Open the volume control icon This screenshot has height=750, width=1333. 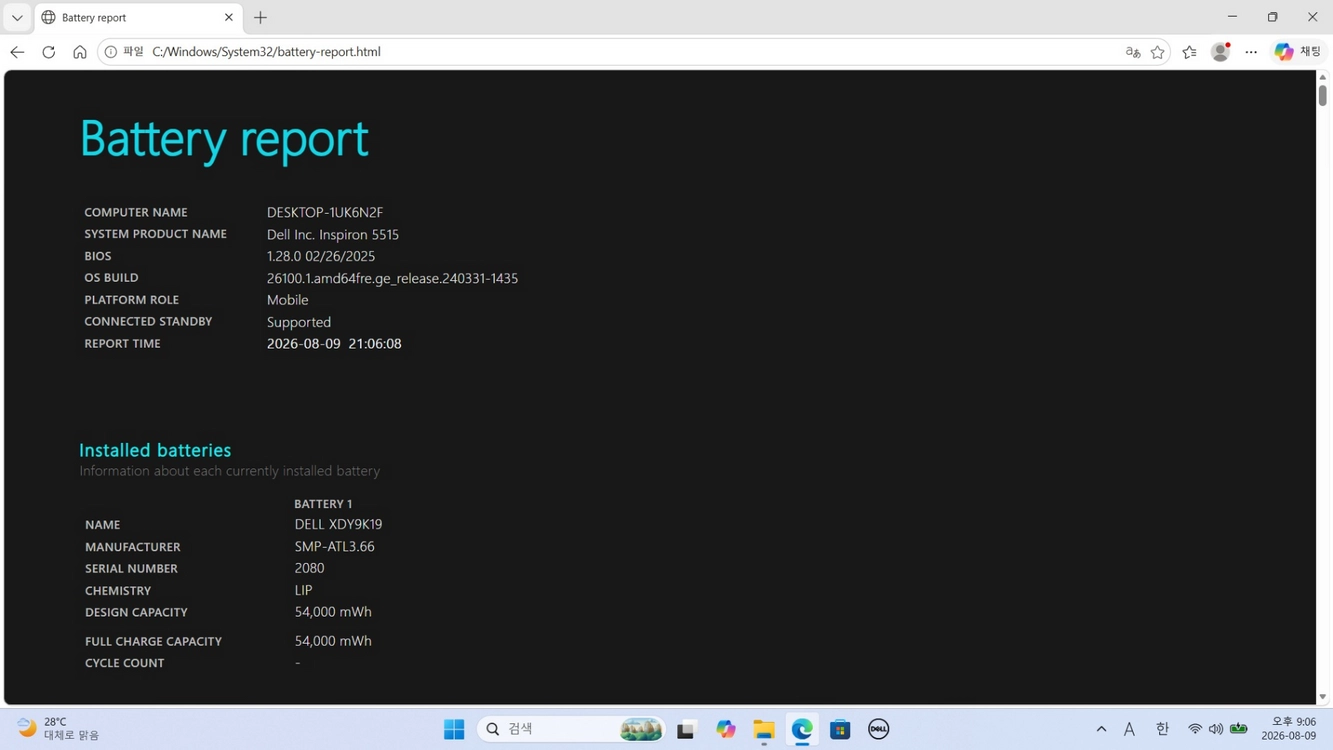pos(1216,729)
